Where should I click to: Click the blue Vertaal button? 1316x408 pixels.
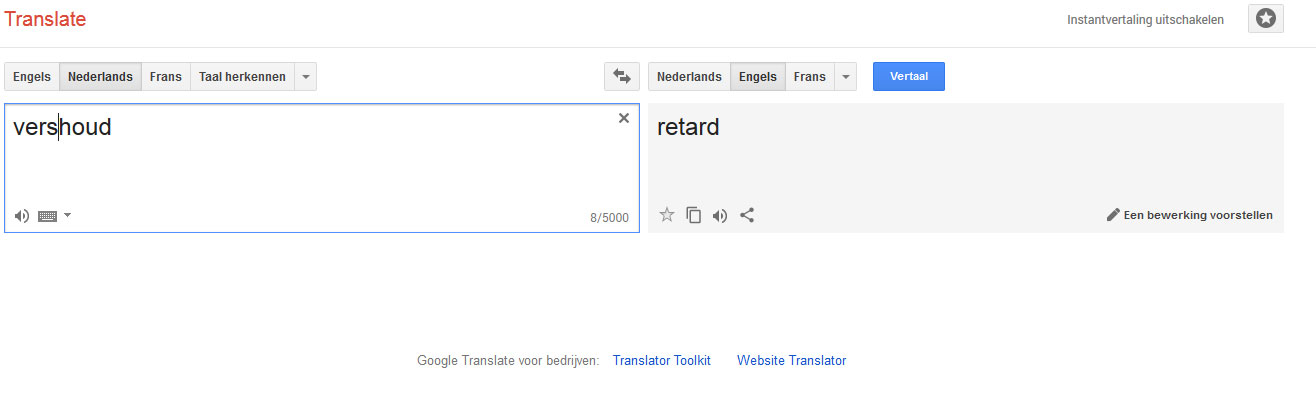[x=909, y=76]
